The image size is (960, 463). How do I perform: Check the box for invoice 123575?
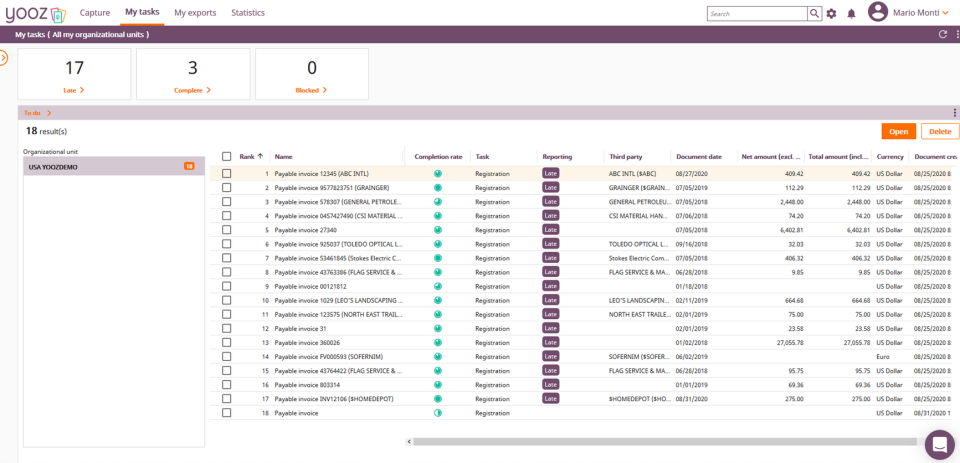227,314
